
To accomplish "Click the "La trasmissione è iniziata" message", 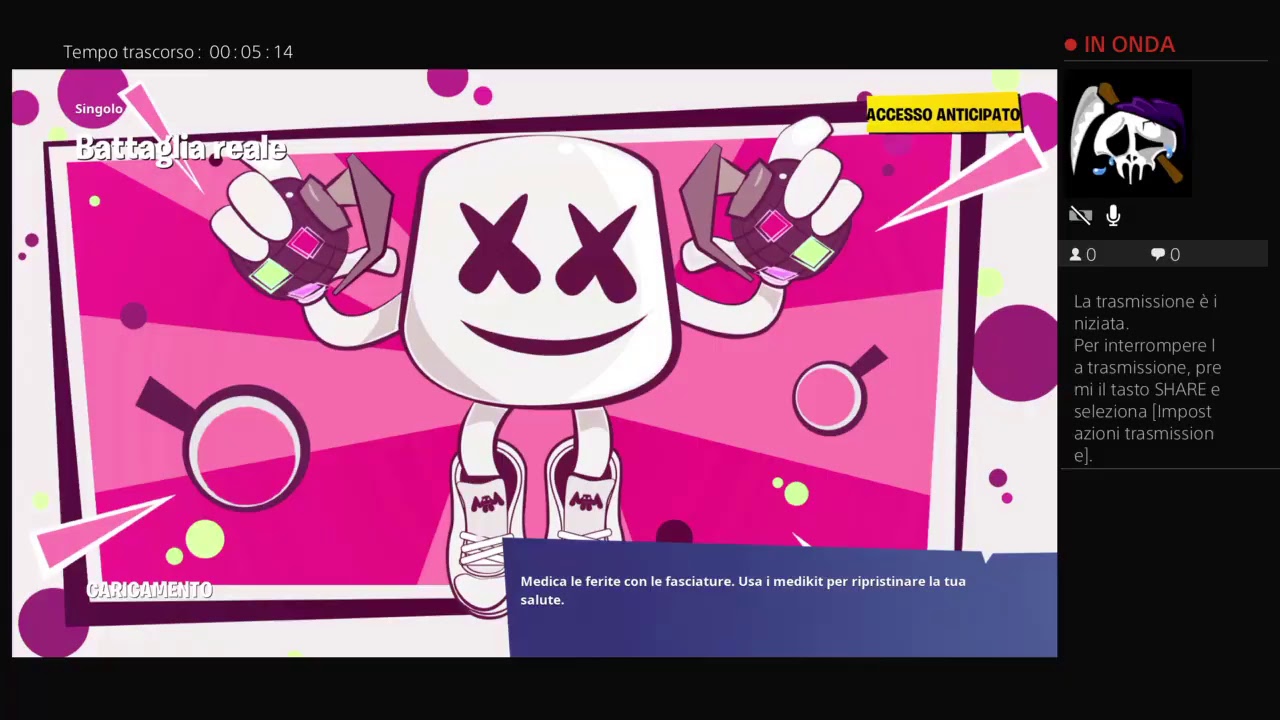I will point(1146,312).
